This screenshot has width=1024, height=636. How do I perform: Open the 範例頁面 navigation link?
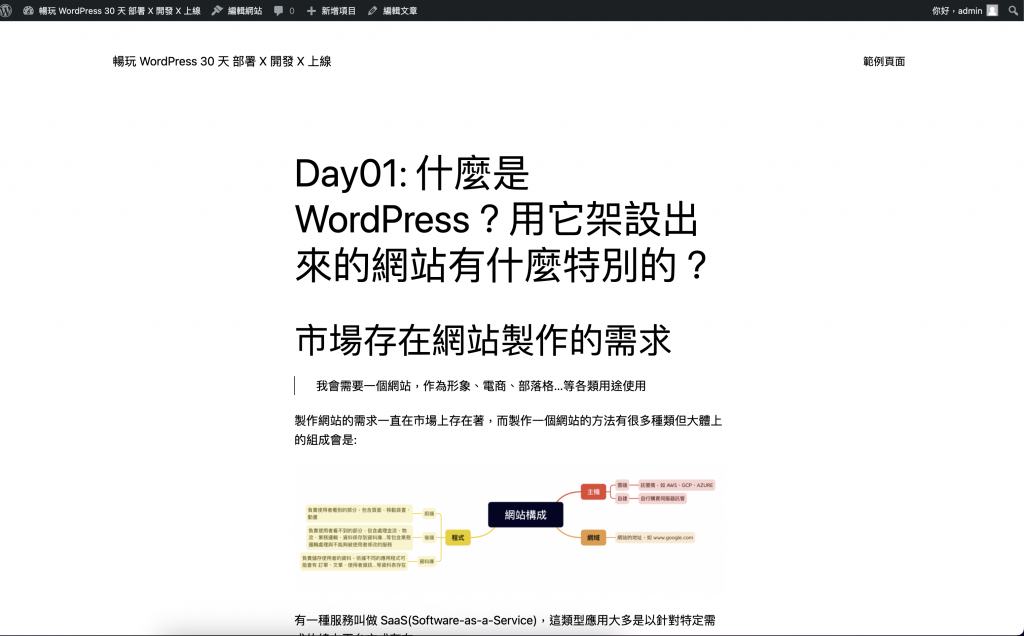pos(884,61)
